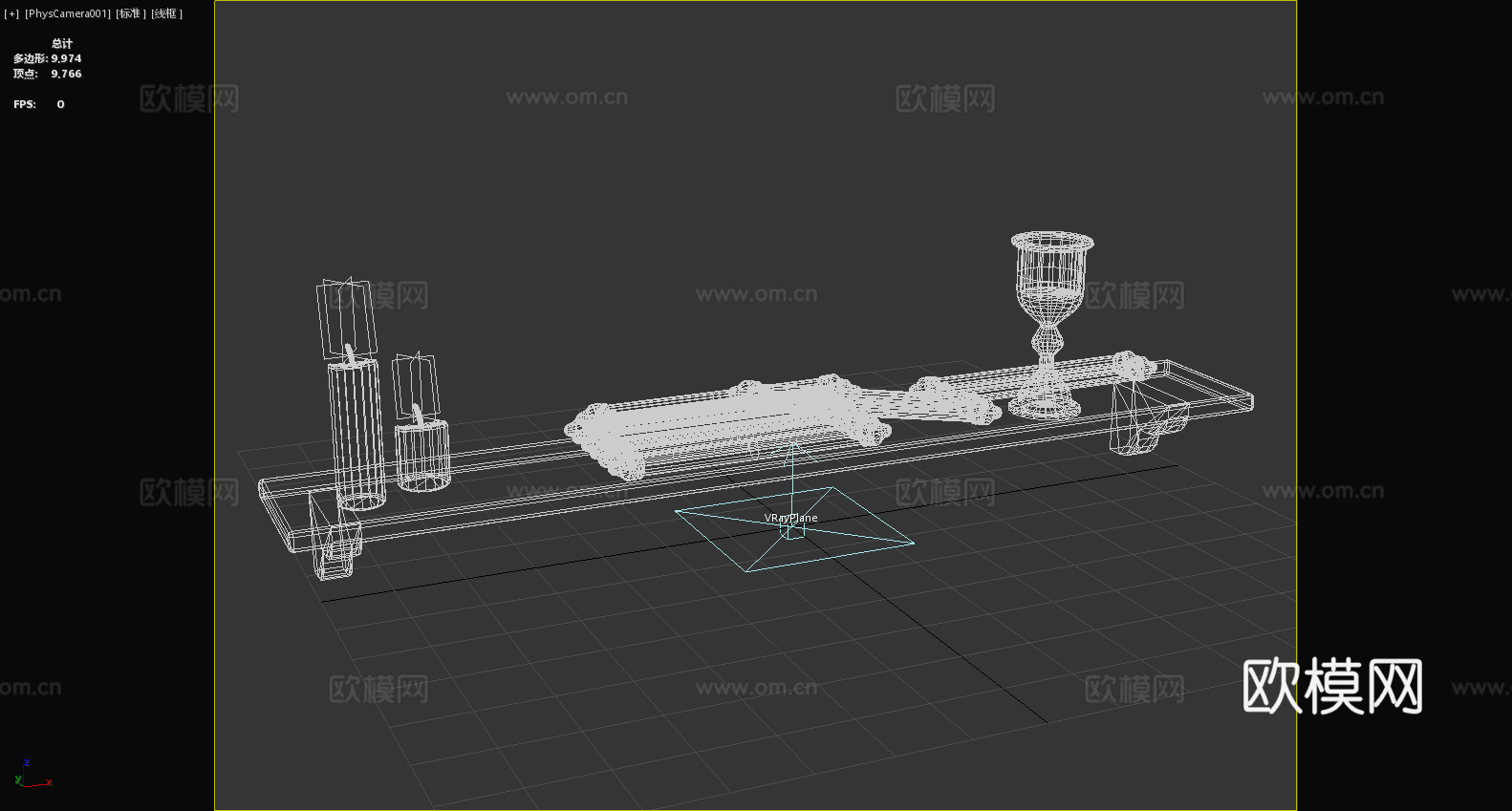
Task: Select the short candle wireframe object
Action: point(421,455)
